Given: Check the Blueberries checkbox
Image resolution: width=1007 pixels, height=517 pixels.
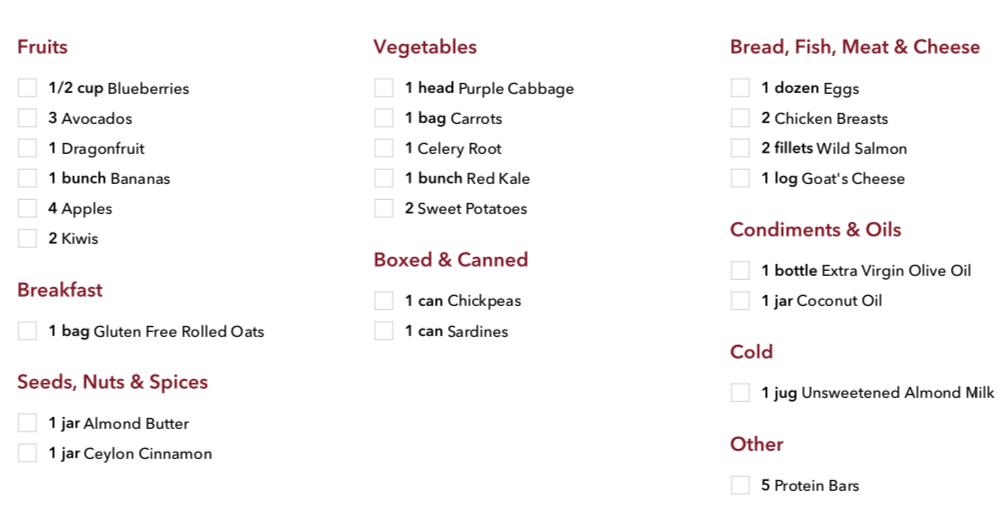Looking at the screenshot, I should [27, 88].
